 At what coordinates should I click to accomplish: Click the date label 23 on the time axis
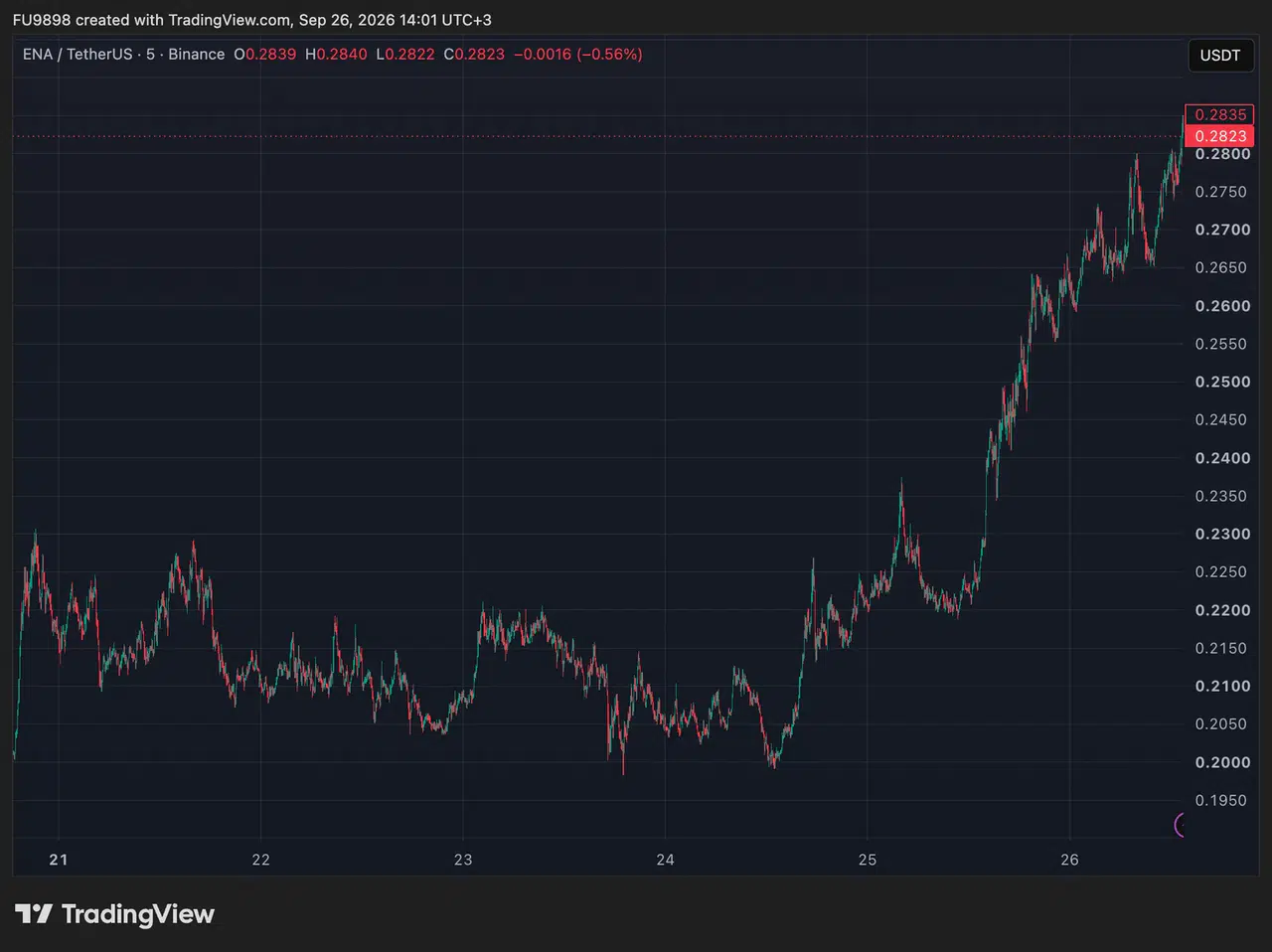(x=463, y=860)
